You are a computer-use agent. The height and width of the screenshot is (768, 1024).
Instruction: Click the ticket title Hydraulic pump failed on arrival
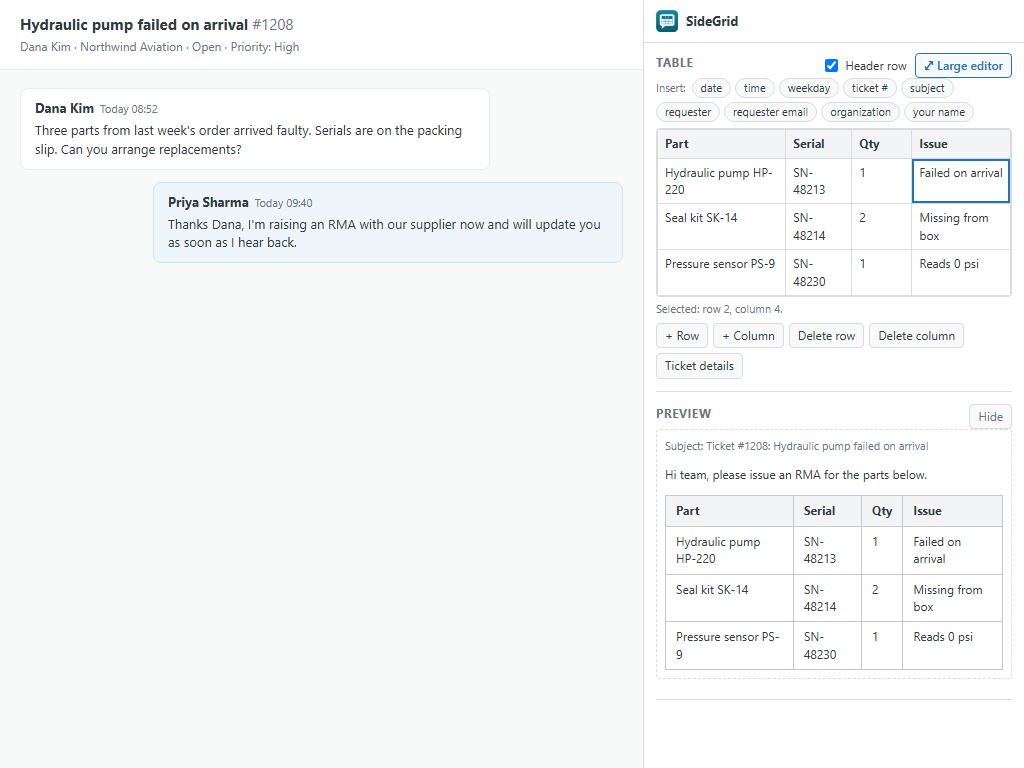coord(134,25)
